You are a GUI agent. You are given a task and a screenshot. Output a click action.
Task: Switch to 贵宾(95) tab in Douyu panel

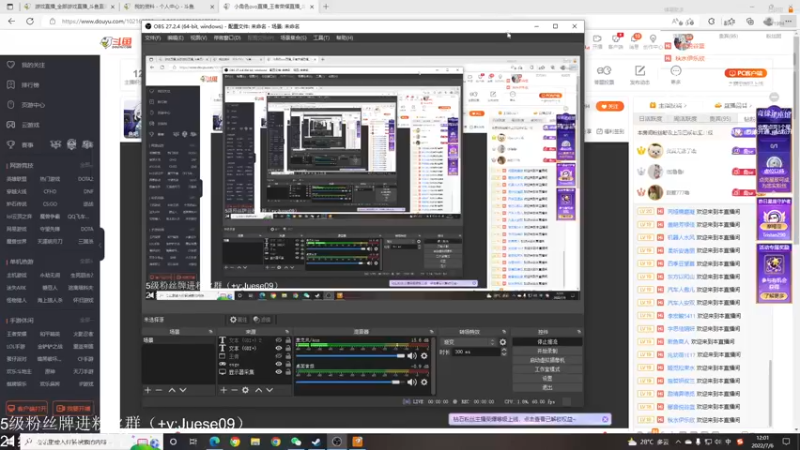tap(719, 119)
